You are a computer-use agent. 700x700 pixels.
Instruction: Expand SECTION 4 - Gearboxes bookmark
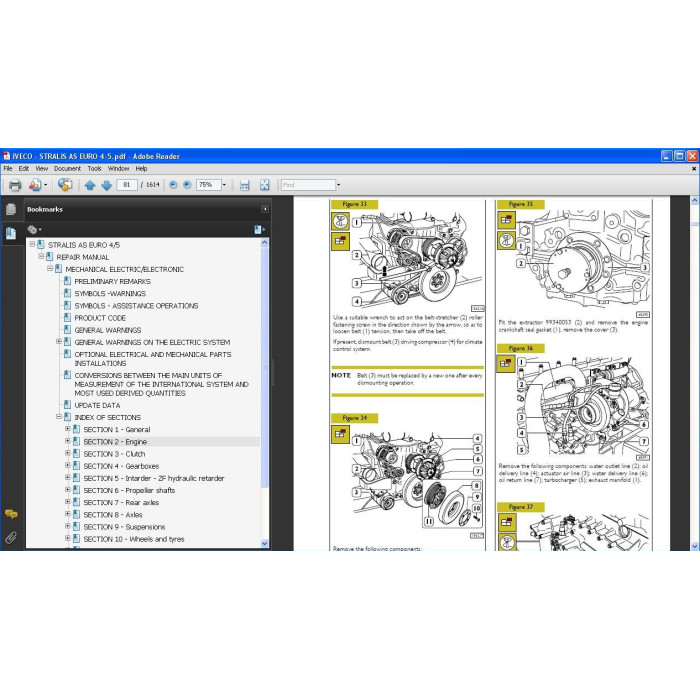(67, 465)
